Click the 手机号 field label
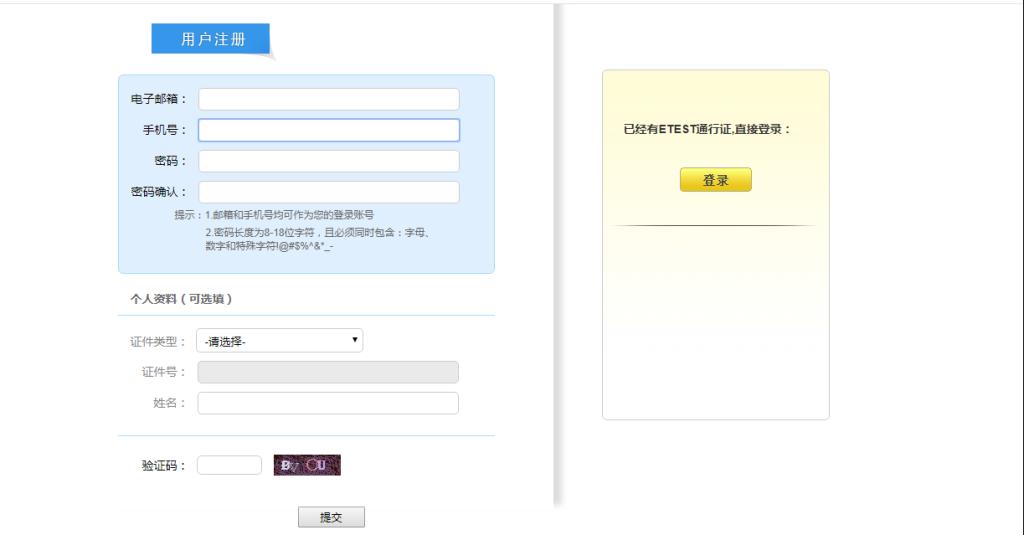1024x535 pixels. click(164, 130)
